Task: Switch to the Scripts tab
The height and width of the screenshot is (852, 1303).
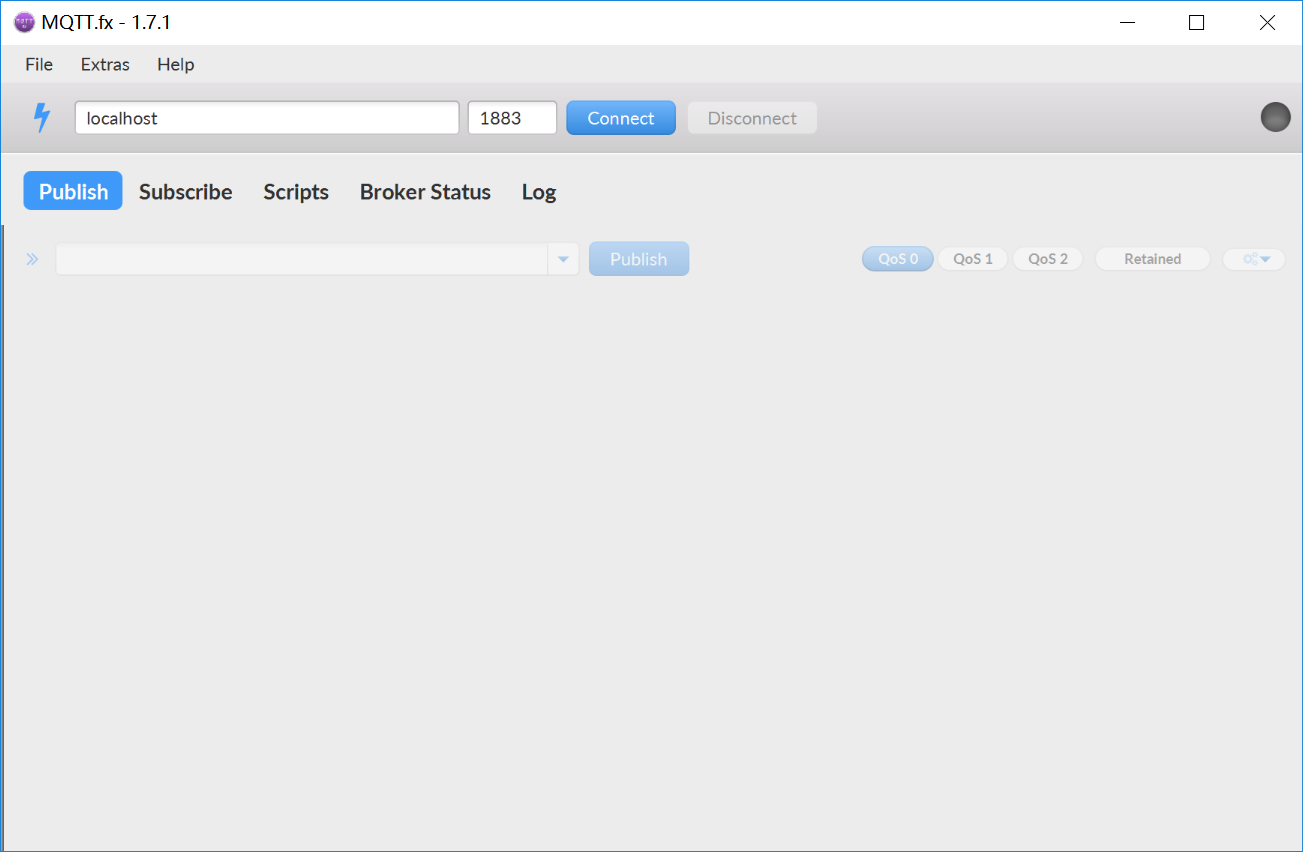Action: (x=296, y=191)
